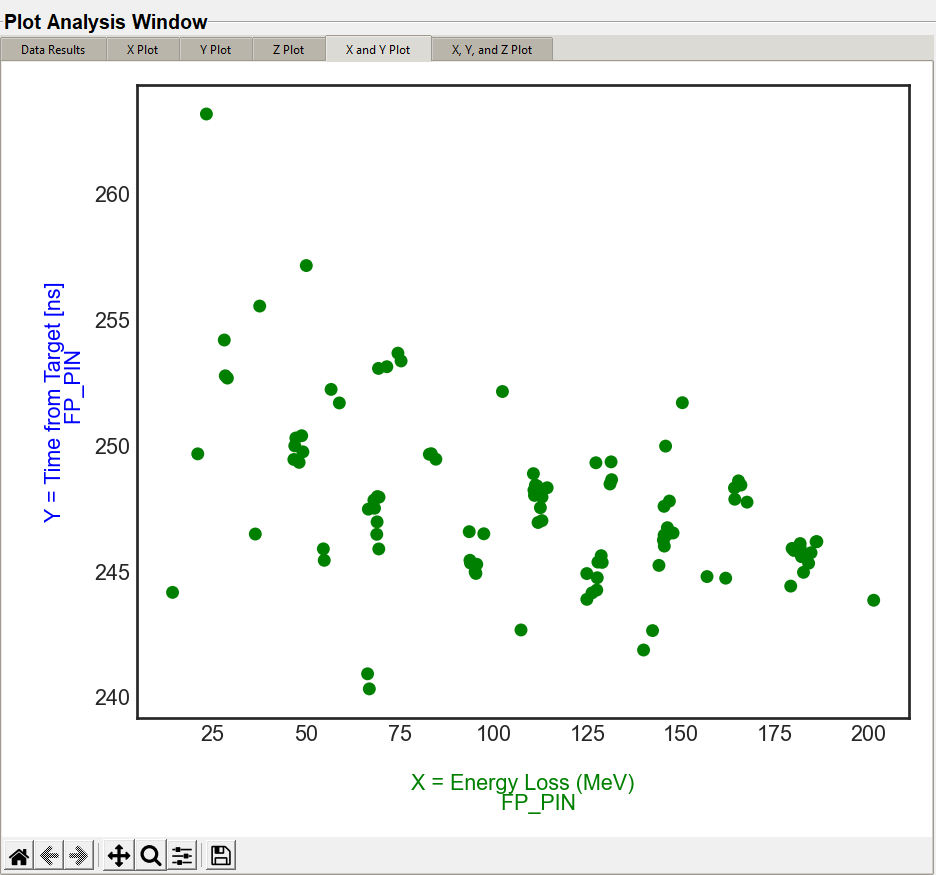Click the green X = Energy Loss axis label

tap(522, 782)
